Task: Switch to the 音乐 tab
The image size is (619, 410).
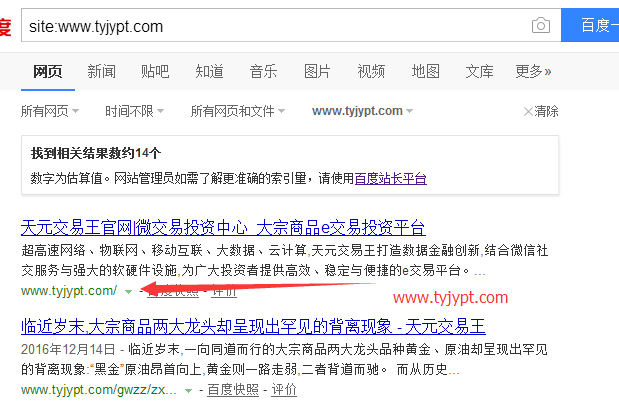Action: click(263, 71)
